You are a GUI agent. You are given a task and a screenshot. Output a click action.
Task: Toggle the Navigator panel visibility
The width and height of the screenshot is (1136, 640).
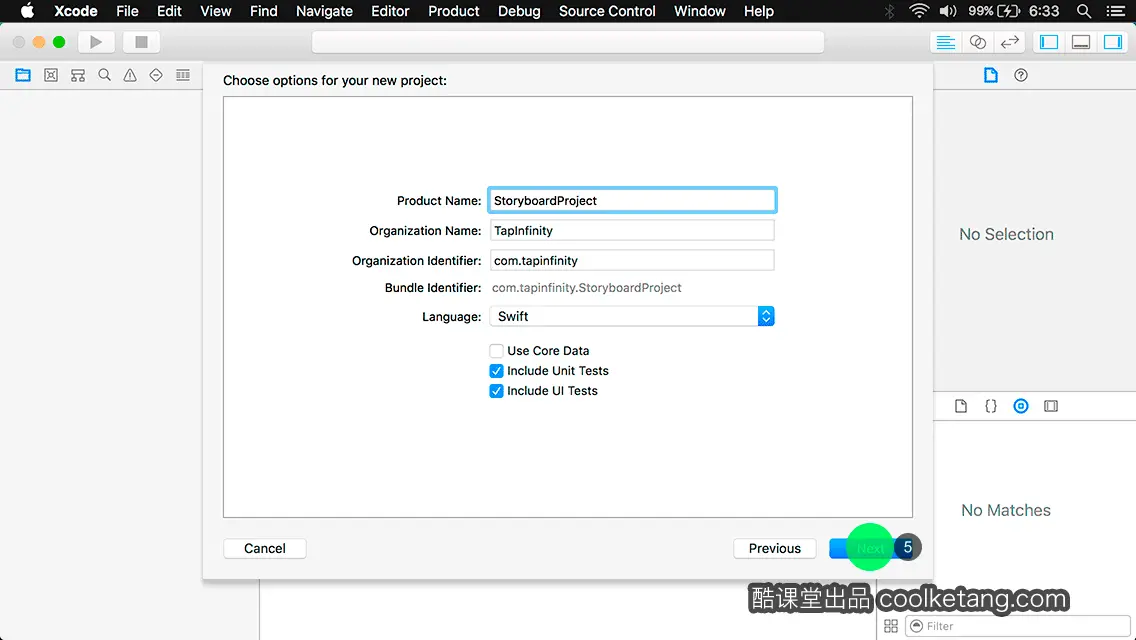pos(1048,42)
